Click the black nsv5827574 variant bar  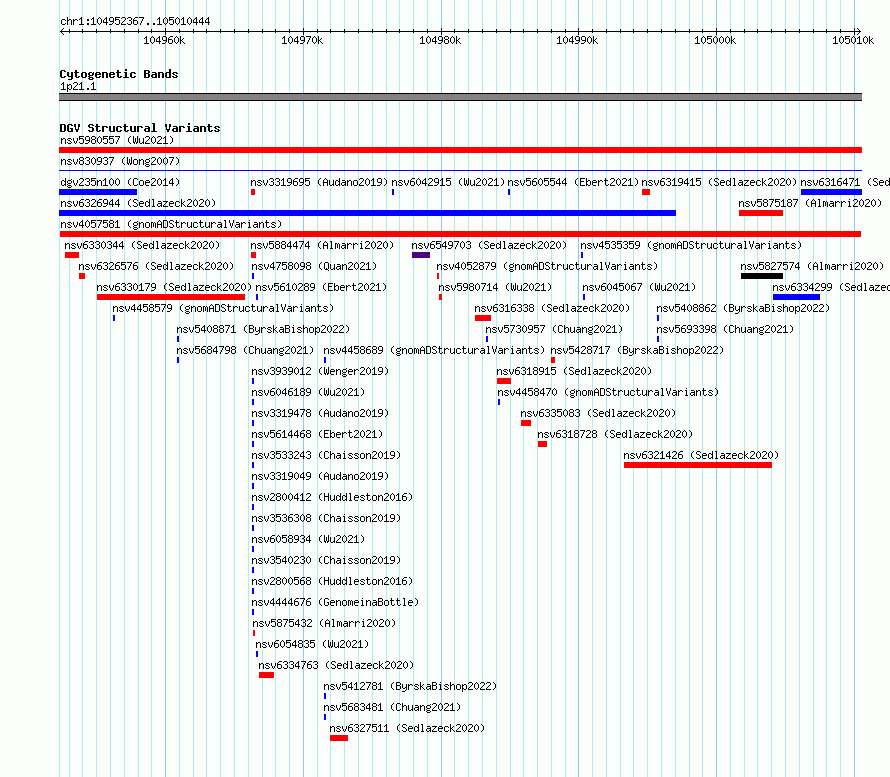coord(762,276)
